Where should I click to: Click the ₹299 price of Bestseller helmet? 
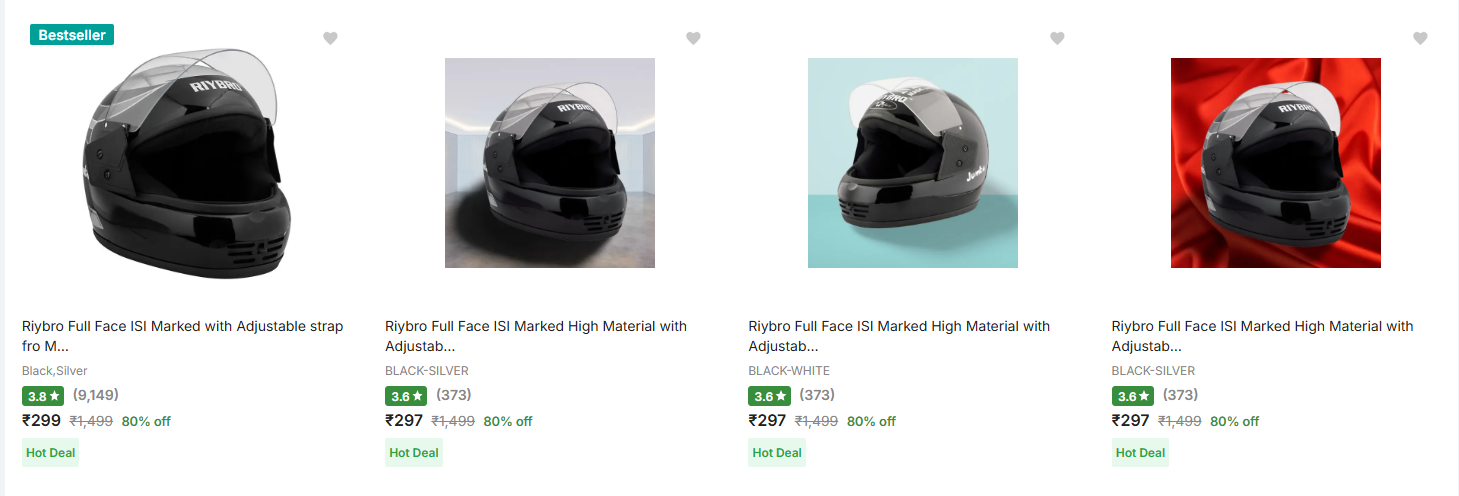click(42, 421)
